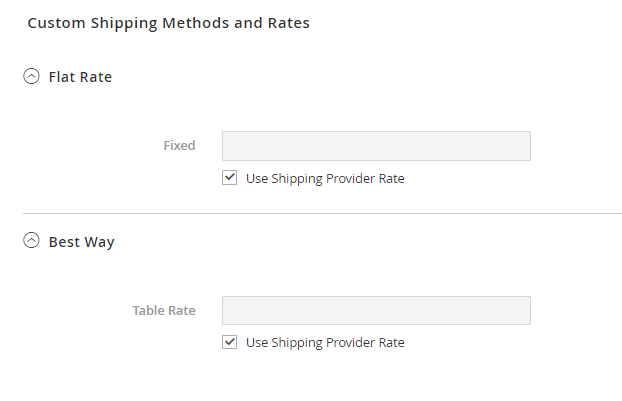The width and height of the screenshot is (622, 401).
Task: Click the Table Rate input field
Action: tap(375, 310)
